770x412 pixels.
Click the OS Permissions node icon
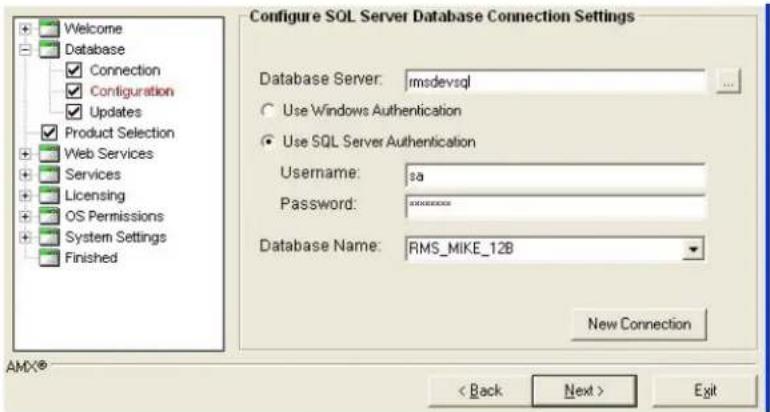tap(49, 216)
